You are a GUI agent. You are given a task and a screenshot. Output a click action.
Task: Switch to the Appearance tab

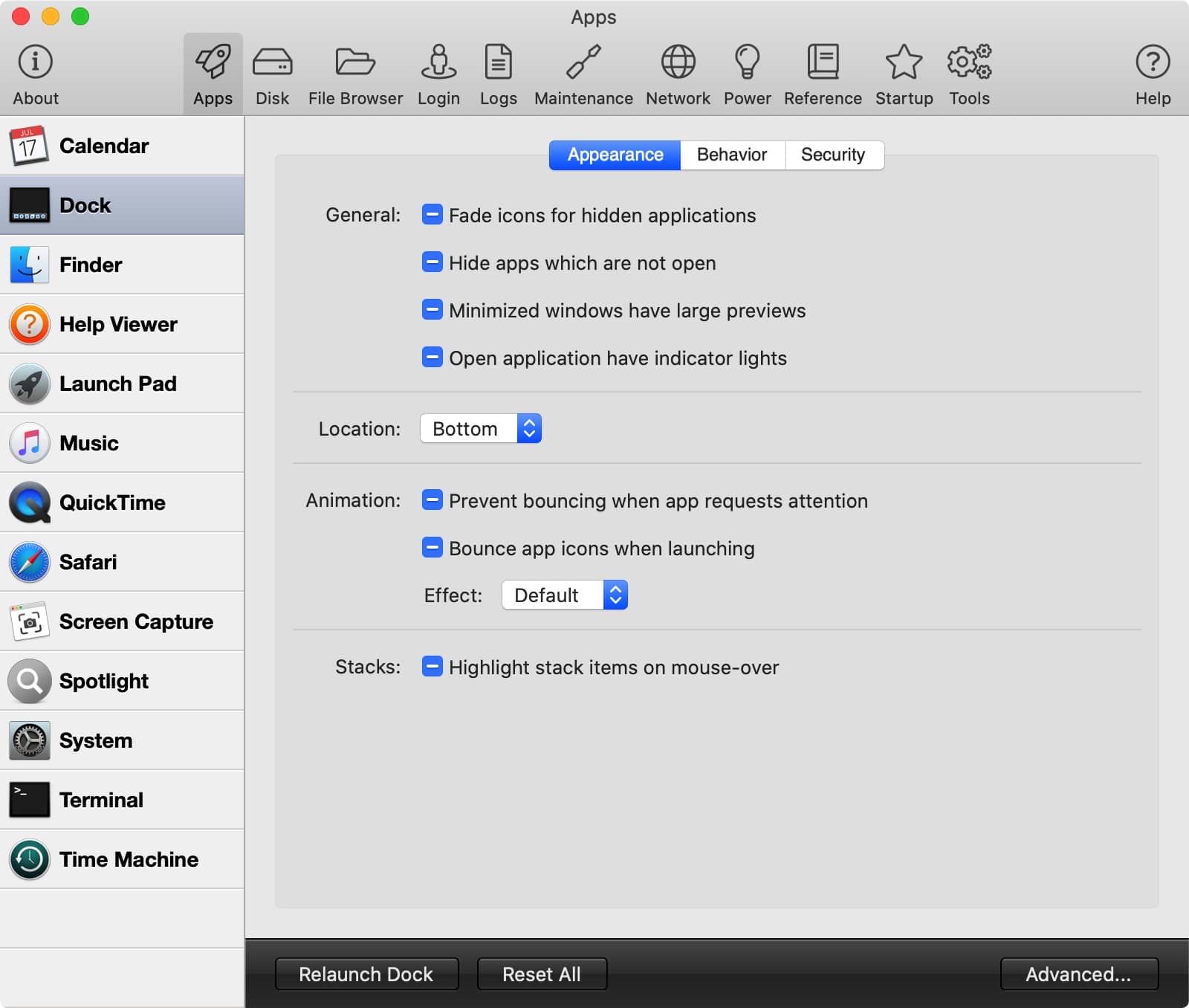pos(615,155)
